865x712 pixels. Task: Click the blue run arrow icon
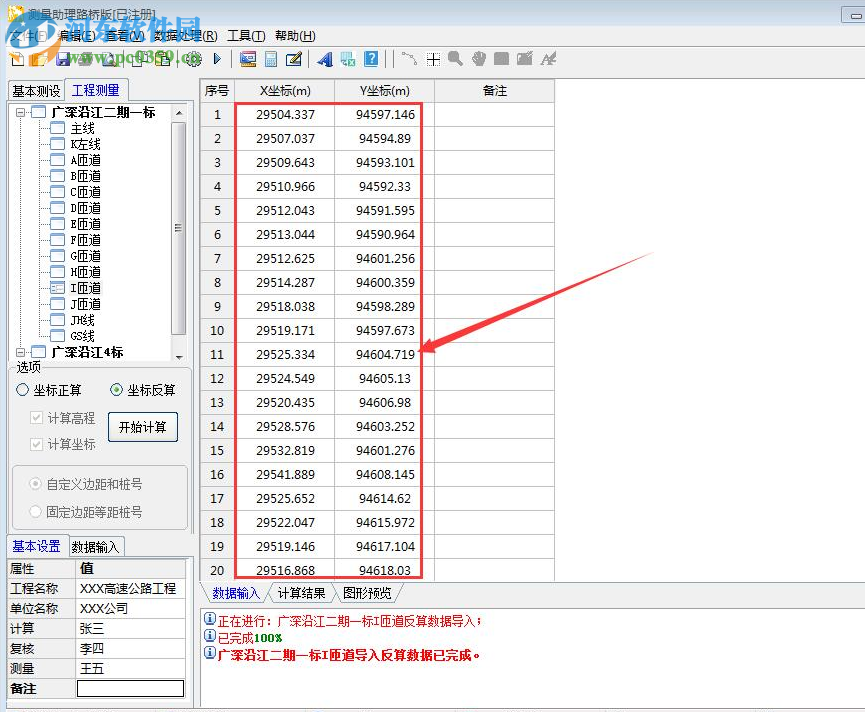point(215,59)
